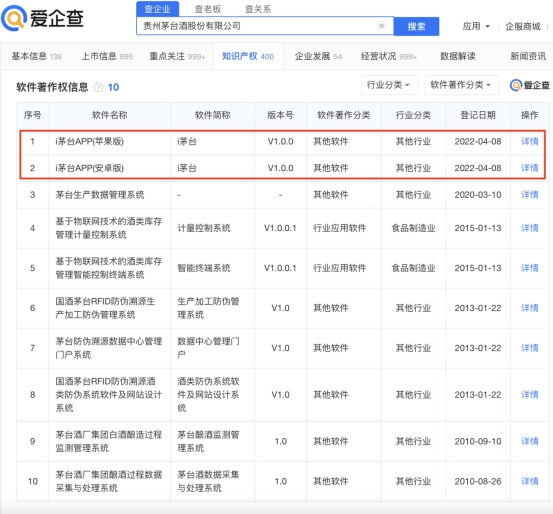The image size is (553, 514).
Task: Open the 数据解读 tab
Action: click(x=458, y=56)
